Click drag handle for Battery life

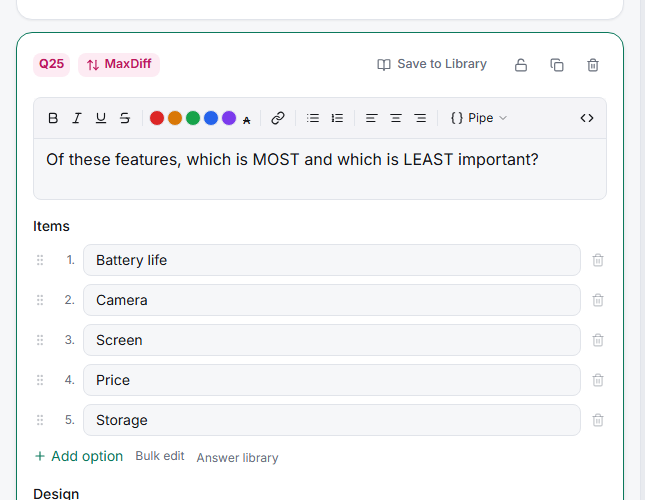pos(40,260)
